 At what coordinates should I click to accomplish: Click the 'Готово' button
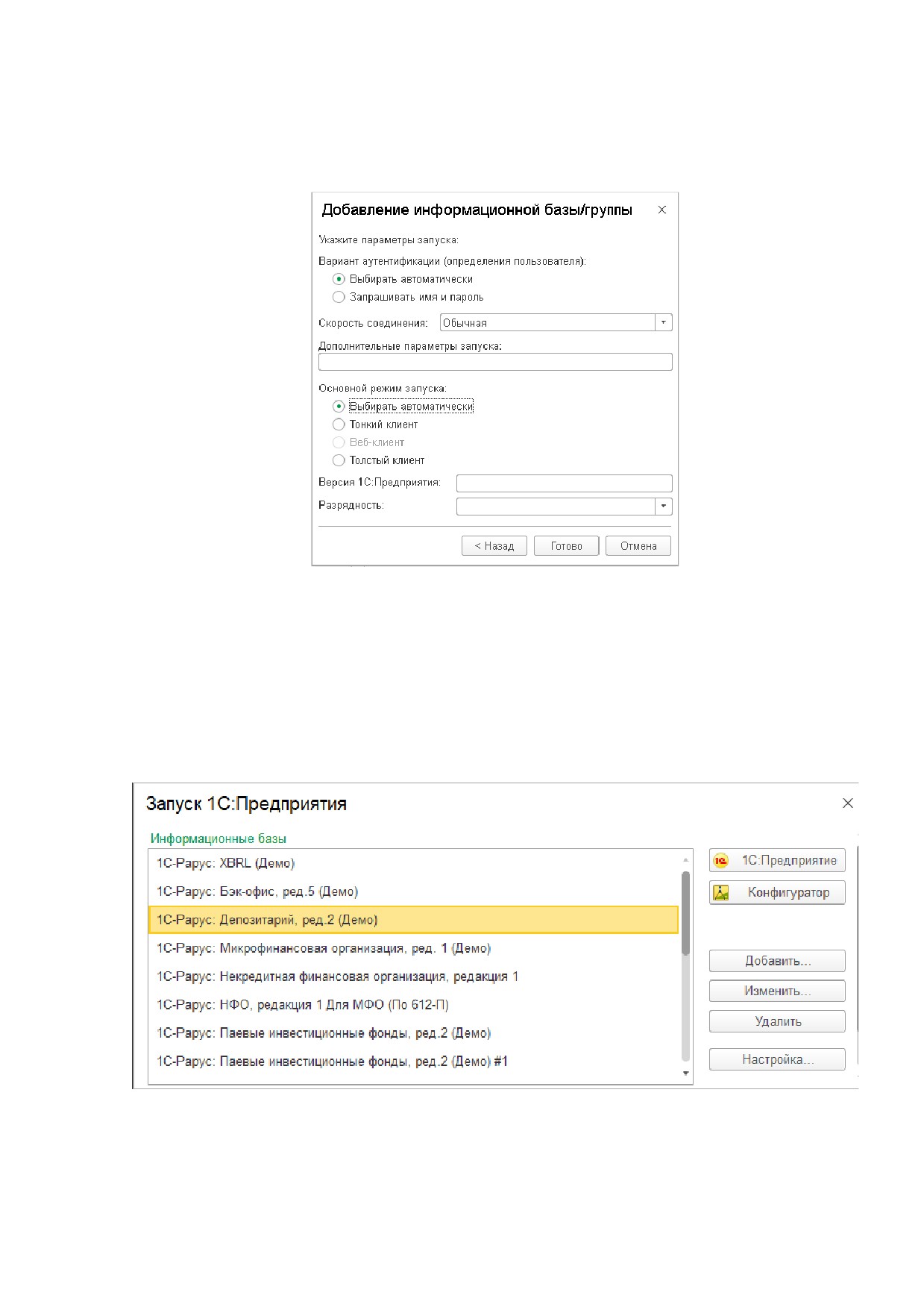(x=567, y=546)
